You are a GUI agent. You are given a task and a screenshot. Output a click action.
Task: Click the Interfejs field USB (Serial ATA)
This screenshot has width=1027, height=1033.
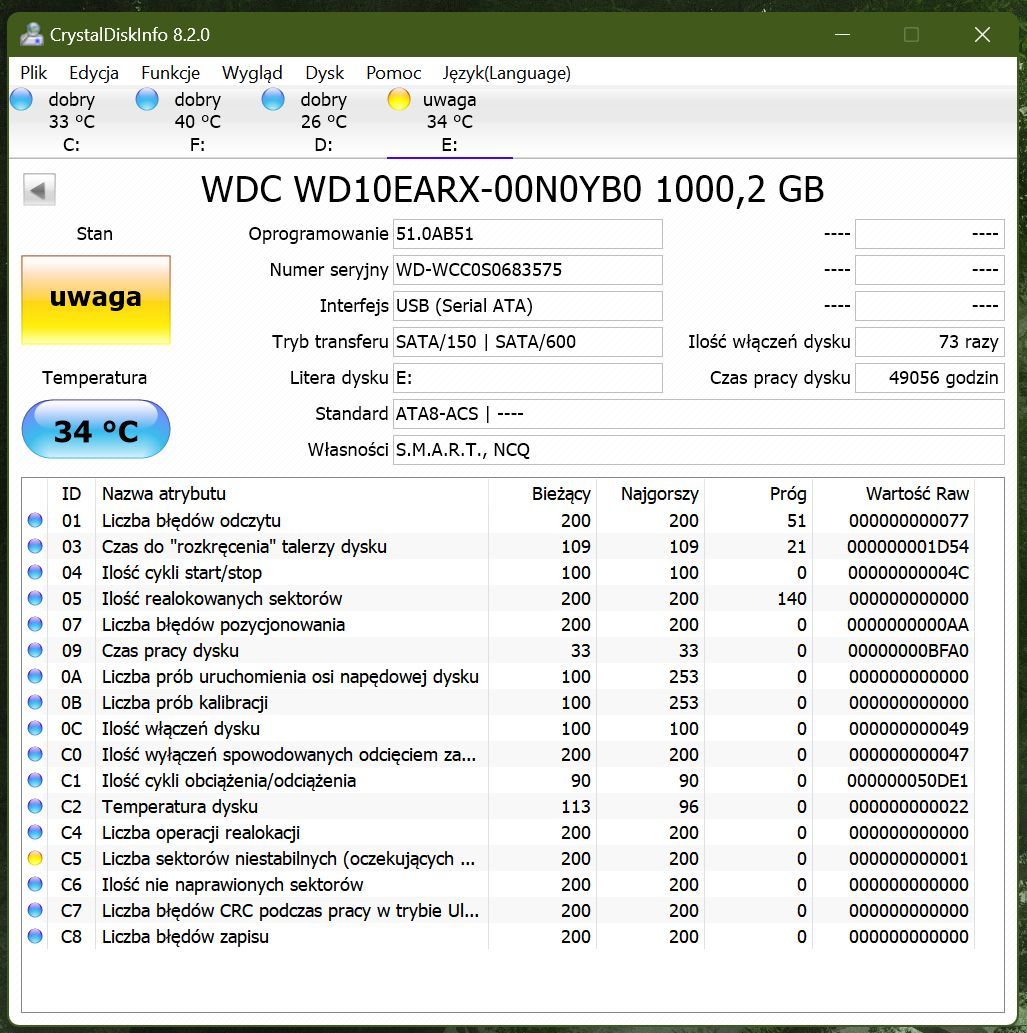coord(528,306)
